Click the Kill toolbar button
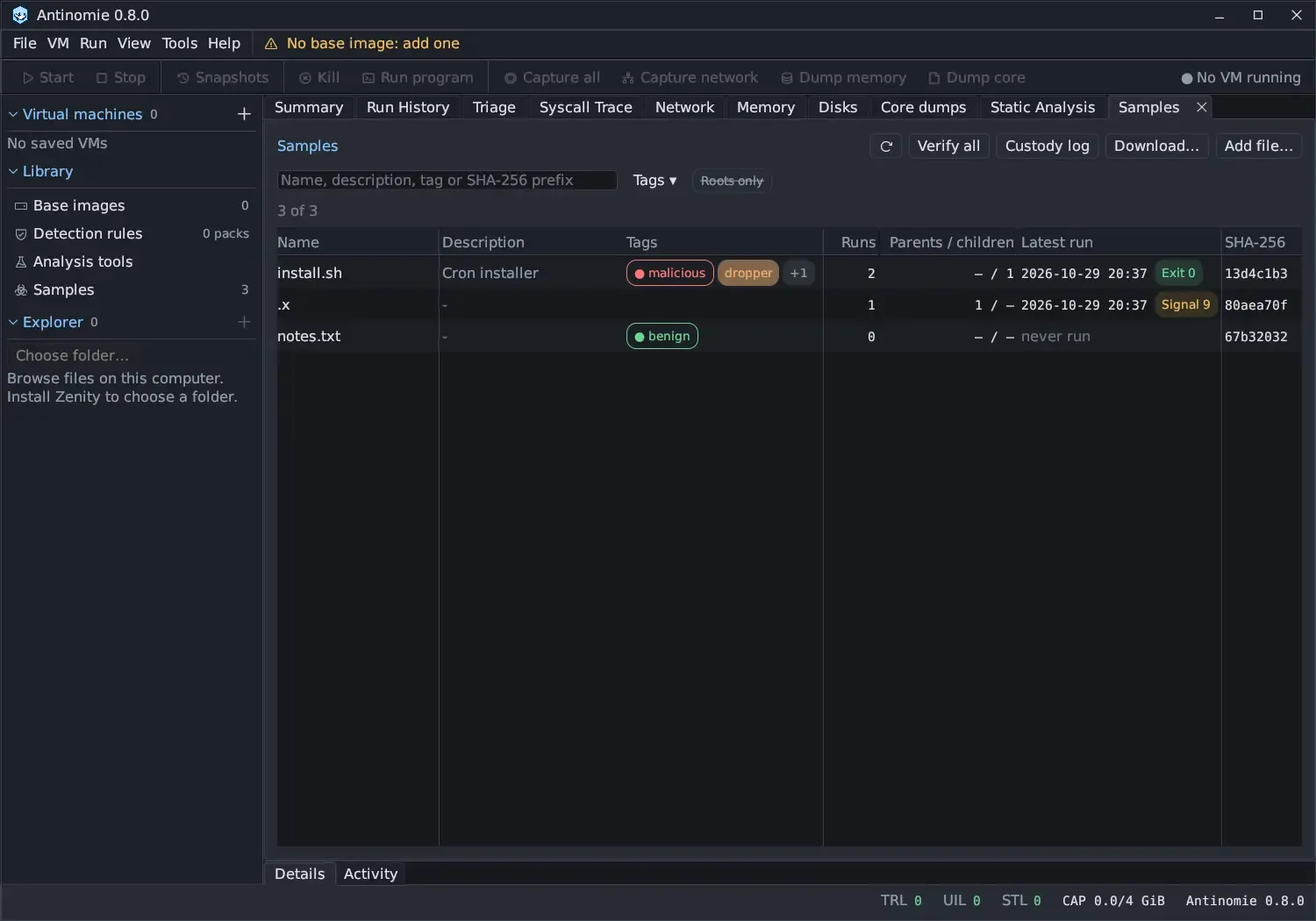The image size is (1316, 921). [x=319, y=77]
